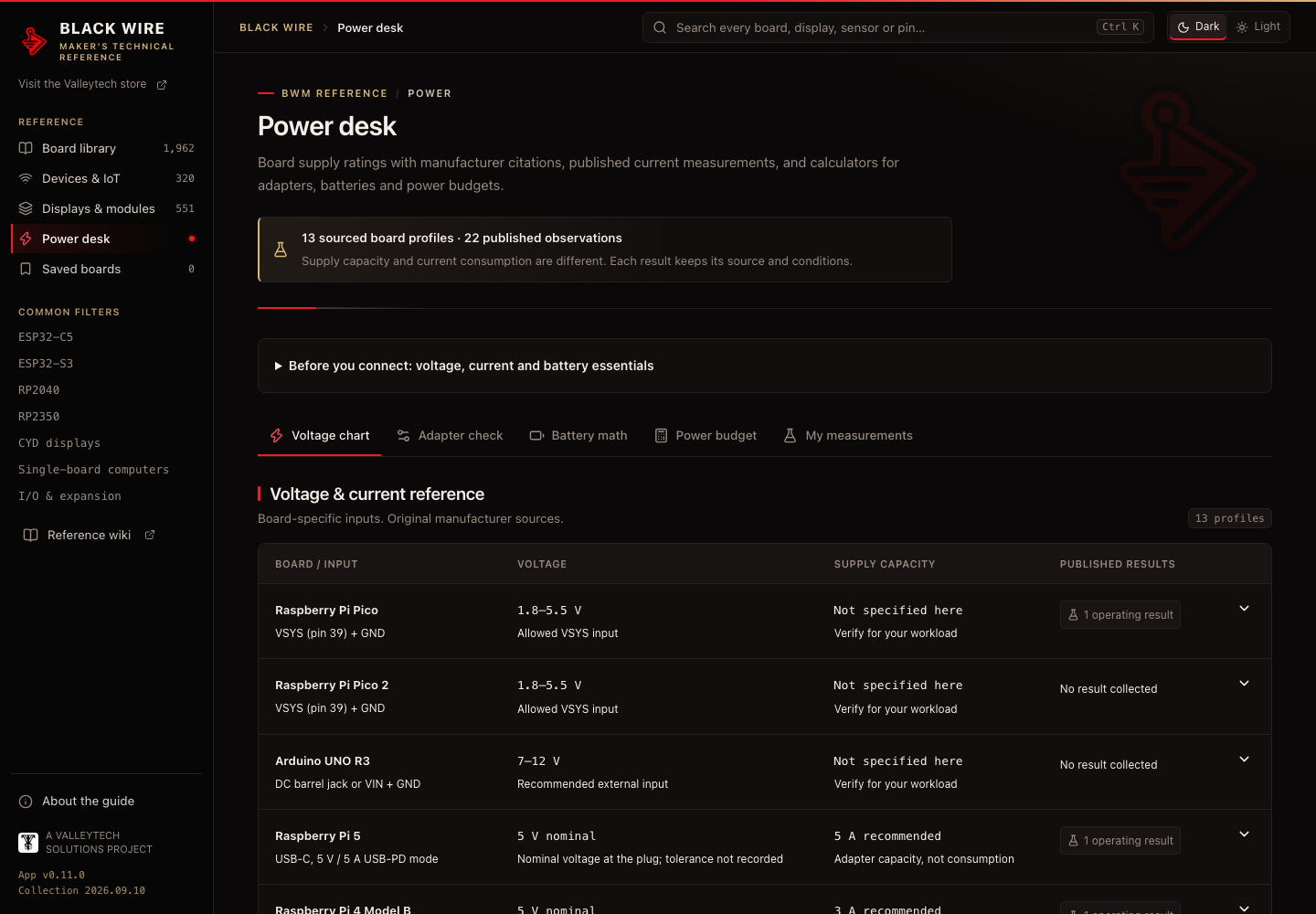Click the search magnifier icon
1316x914 pixels.
point(660,27)
